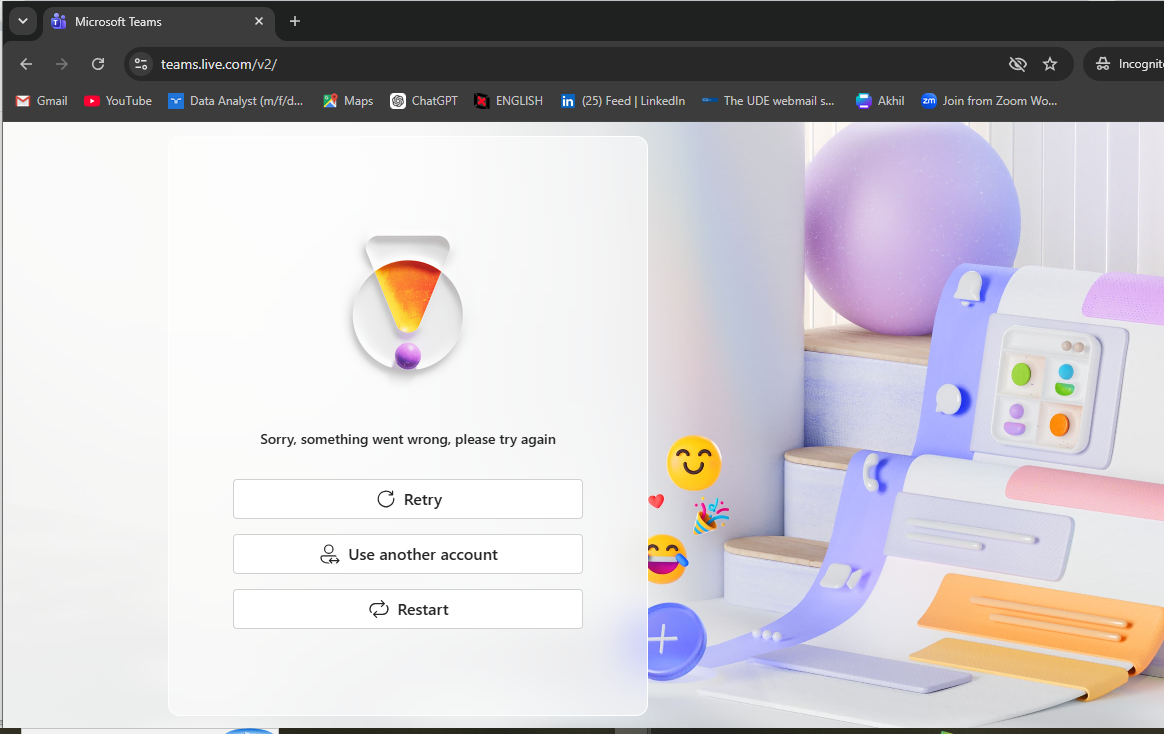The height and width of the screenshot is (734, 1164).
Task: Click the Restart button
Action: (x=408, y=609)
